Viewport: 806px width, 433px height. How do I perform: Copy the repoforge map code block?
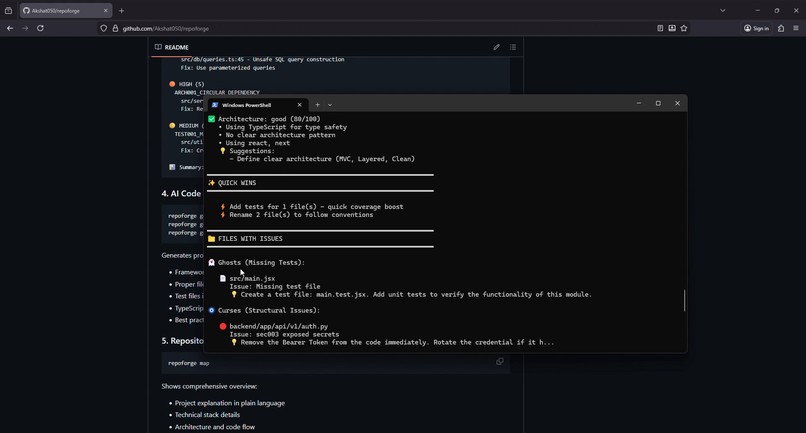[x=500, y=362]
